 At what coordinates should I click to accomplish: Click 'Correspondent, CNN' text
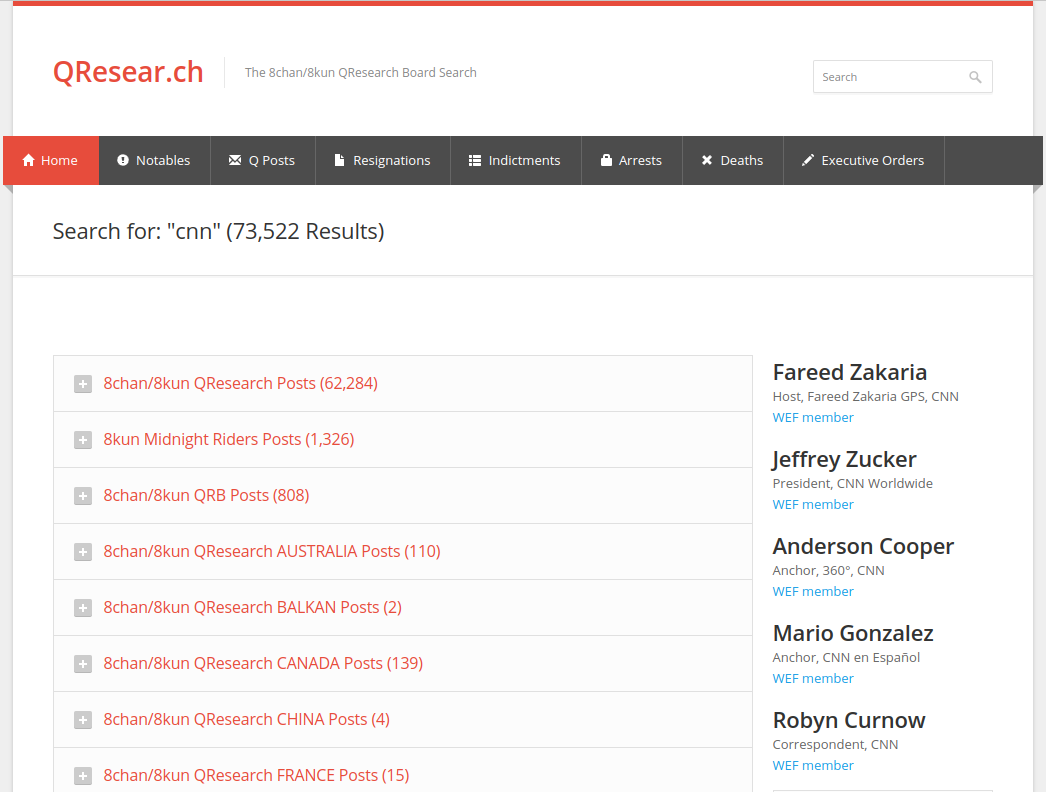tap(835, 745)
